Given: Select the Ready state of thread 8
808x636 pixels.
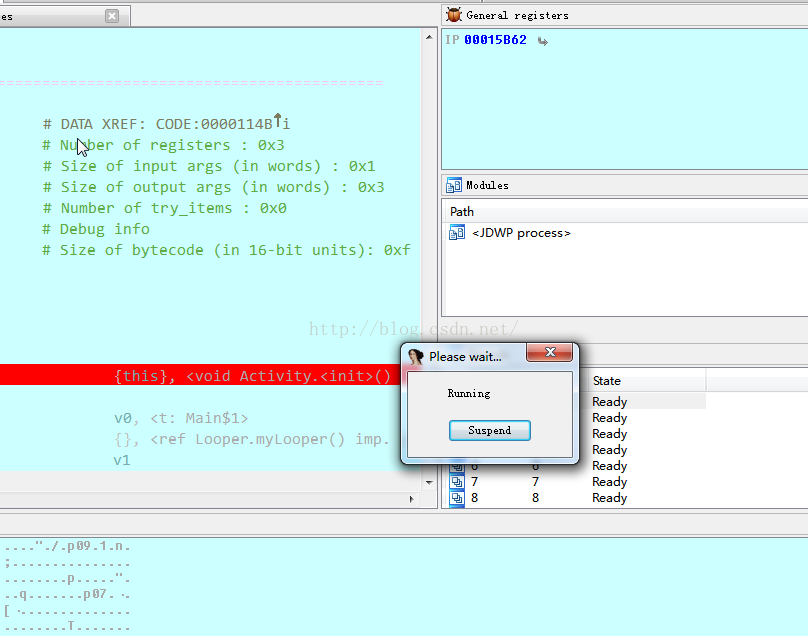Looking at the screenshot, I should click(610, 498).
